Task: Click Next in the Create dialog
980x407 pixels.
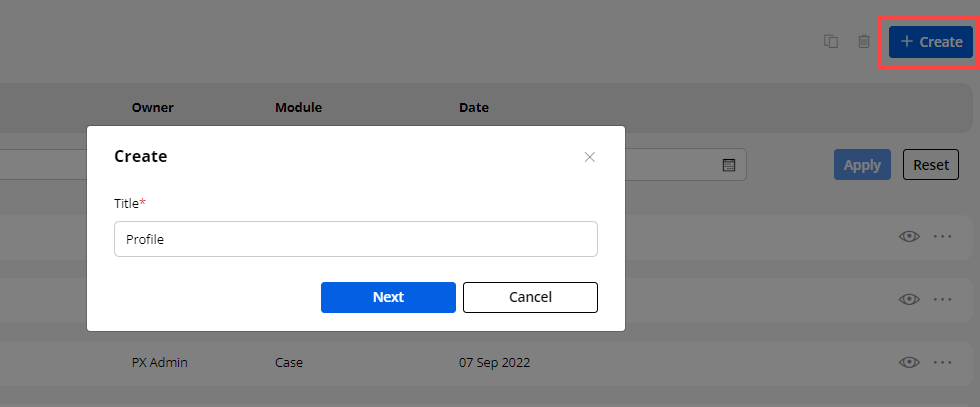Action: [x=388, y=297]
